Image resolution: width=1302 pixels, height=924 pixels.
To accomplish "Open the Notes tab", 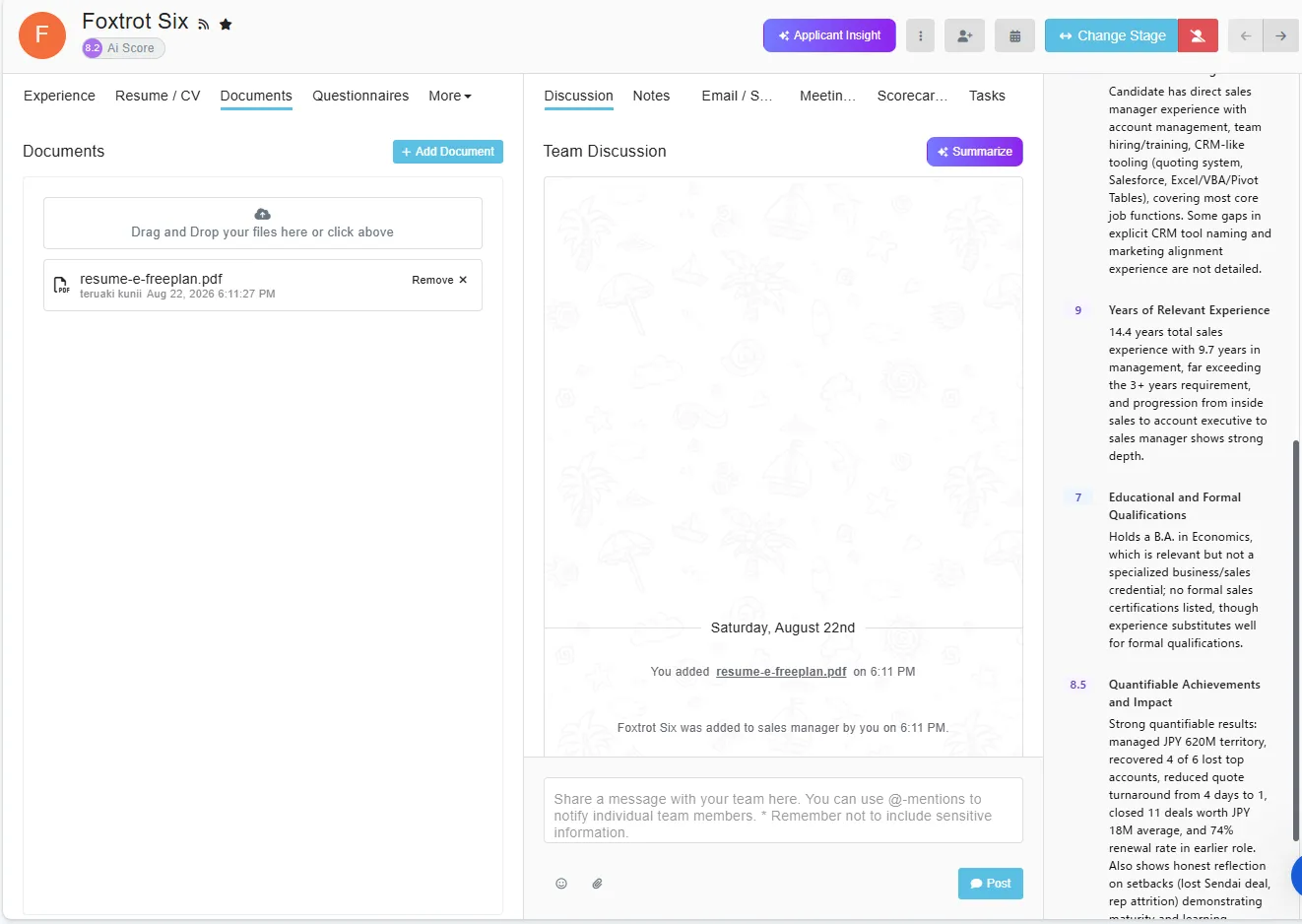I will tap(651, 96).
